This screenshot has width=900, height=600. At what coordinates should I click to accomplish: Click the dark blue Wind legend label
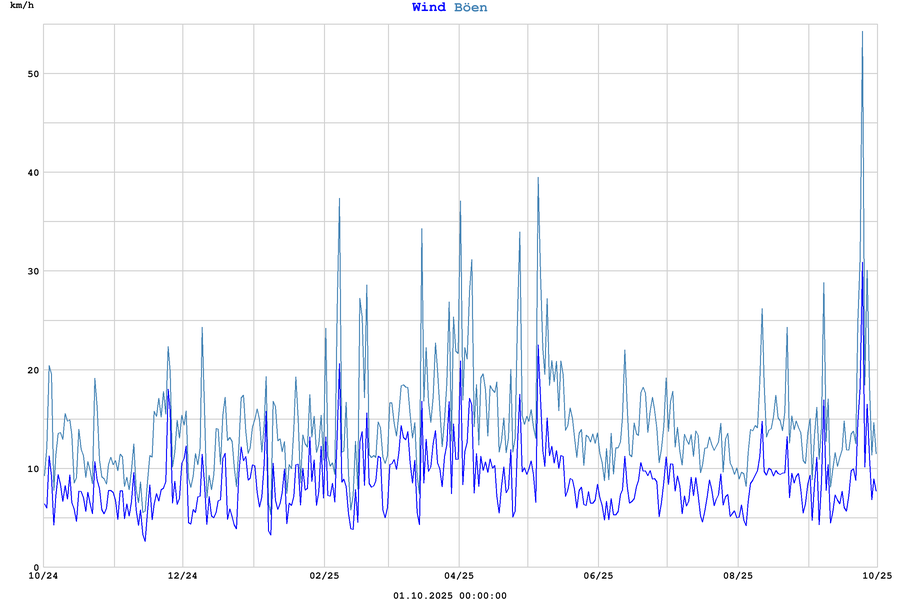428,8
